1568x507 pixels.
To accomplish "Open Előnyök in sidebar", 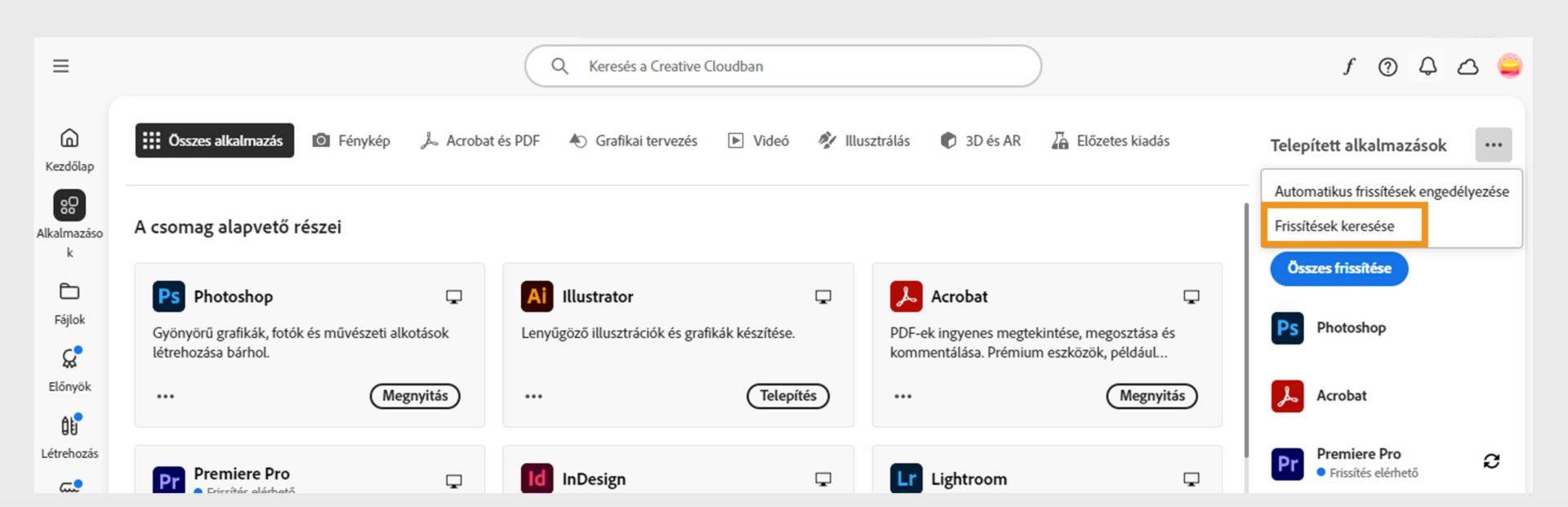I will pos(69,370).
